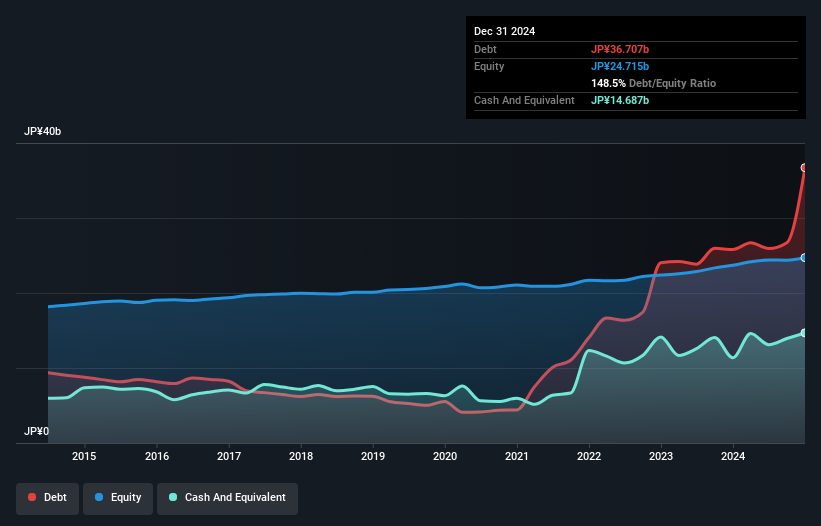Click the 2018 x-axis label

(301, 456)
